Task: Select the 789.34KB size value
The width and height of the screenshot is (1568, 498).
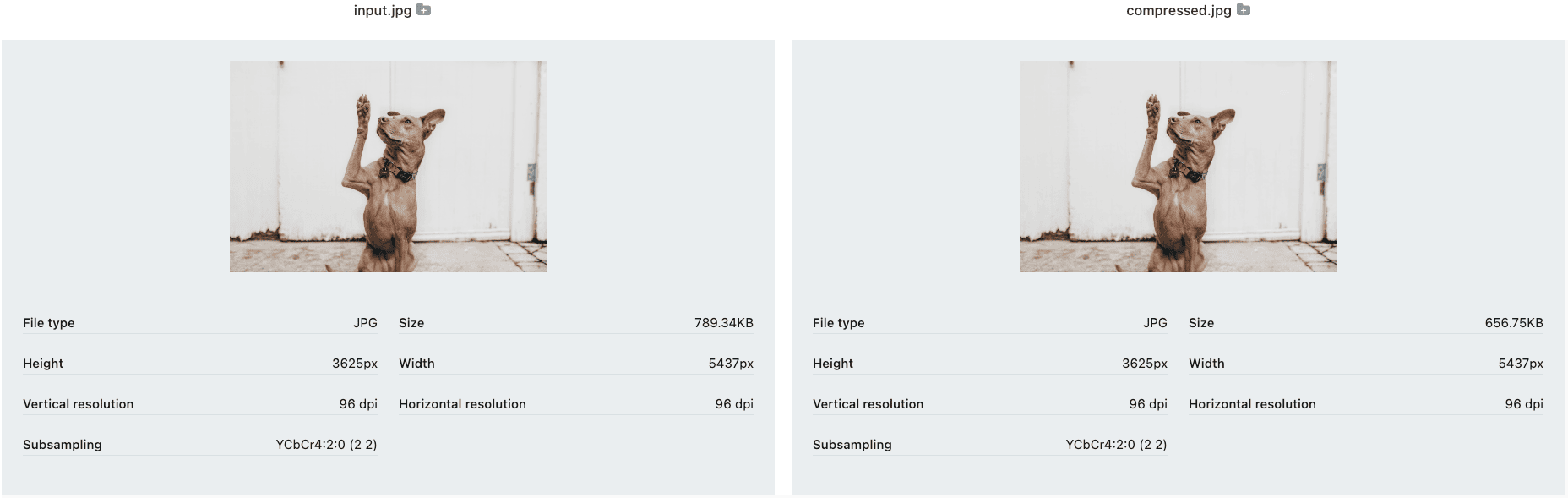Action: click(x=723, y=323)
